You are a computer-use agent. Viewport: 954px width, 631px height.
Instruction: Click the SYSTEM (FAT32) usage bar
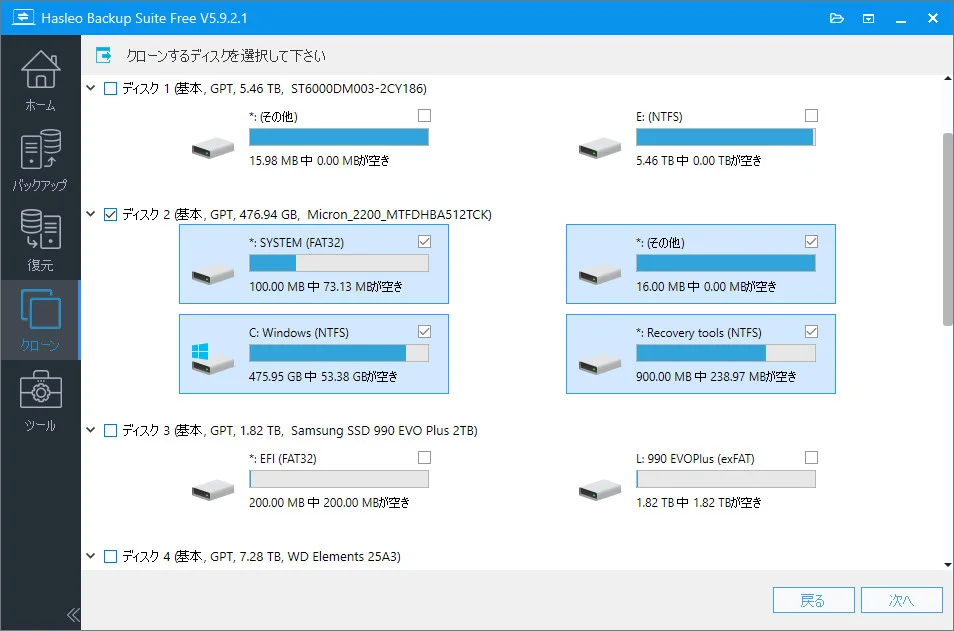point(339,263)
